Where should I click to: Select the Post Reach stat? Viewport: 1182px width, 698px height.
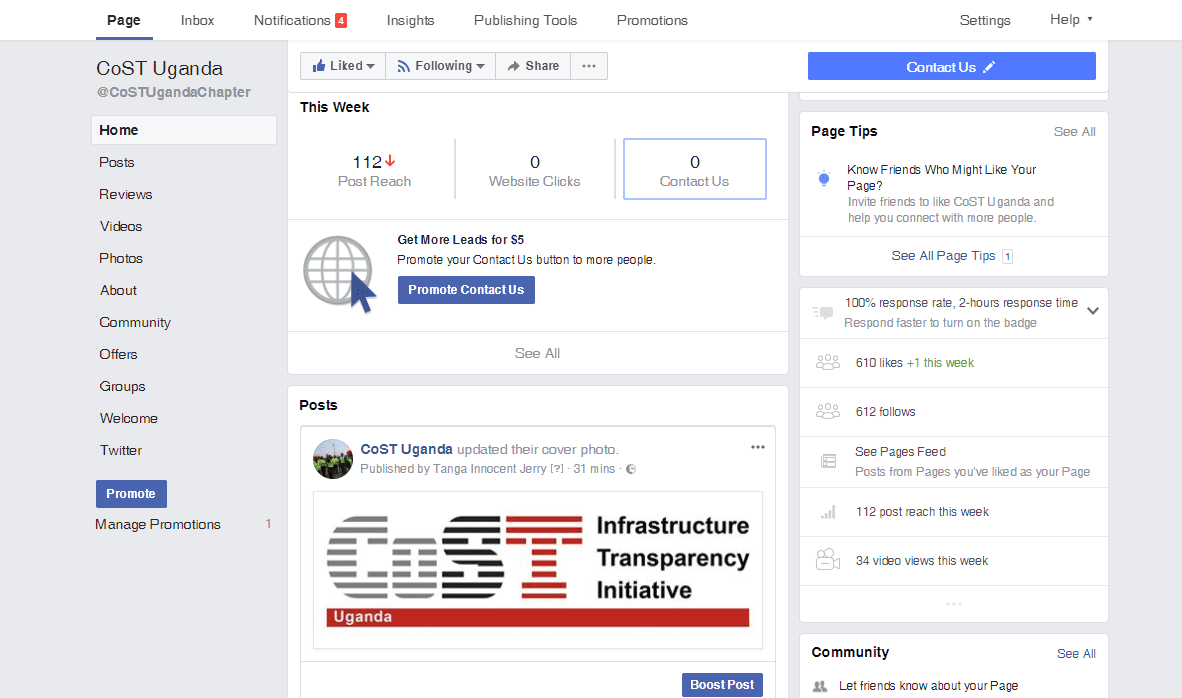[374, 170]
